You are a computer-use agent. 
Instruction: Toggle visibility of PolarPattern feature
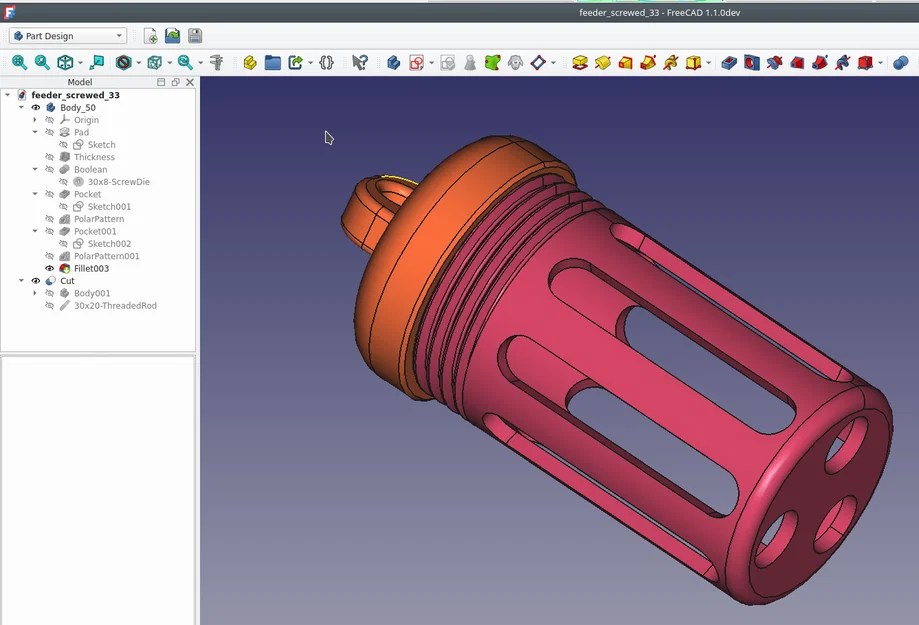[50, 219]
